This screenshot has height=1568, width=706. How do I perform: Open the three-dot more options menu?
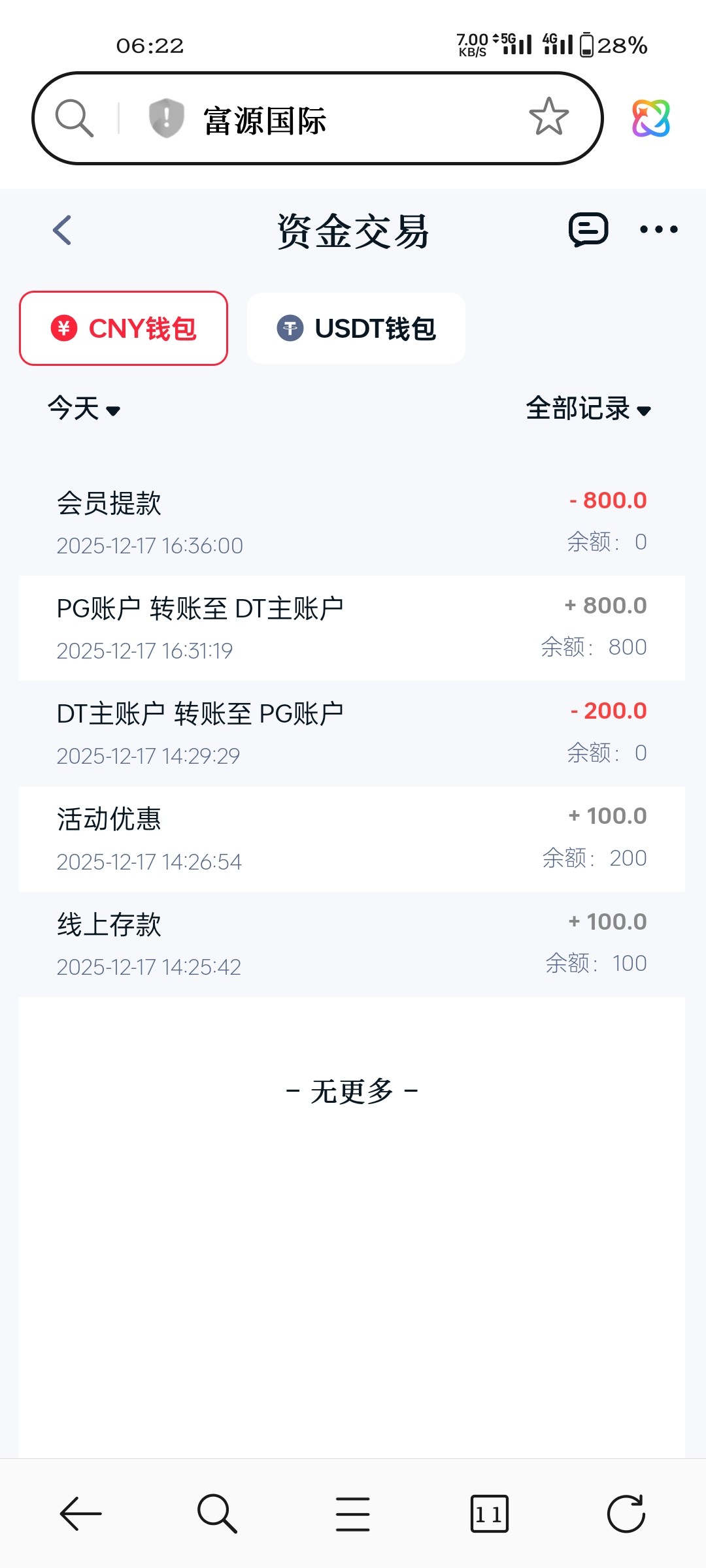[658, 229]
